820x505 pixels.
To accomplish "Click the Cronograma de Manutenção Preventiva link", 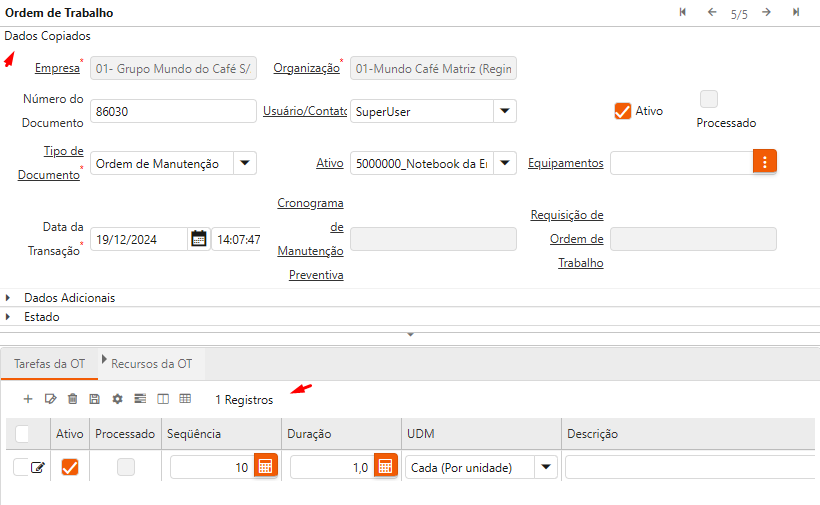I will coord(310,239).
